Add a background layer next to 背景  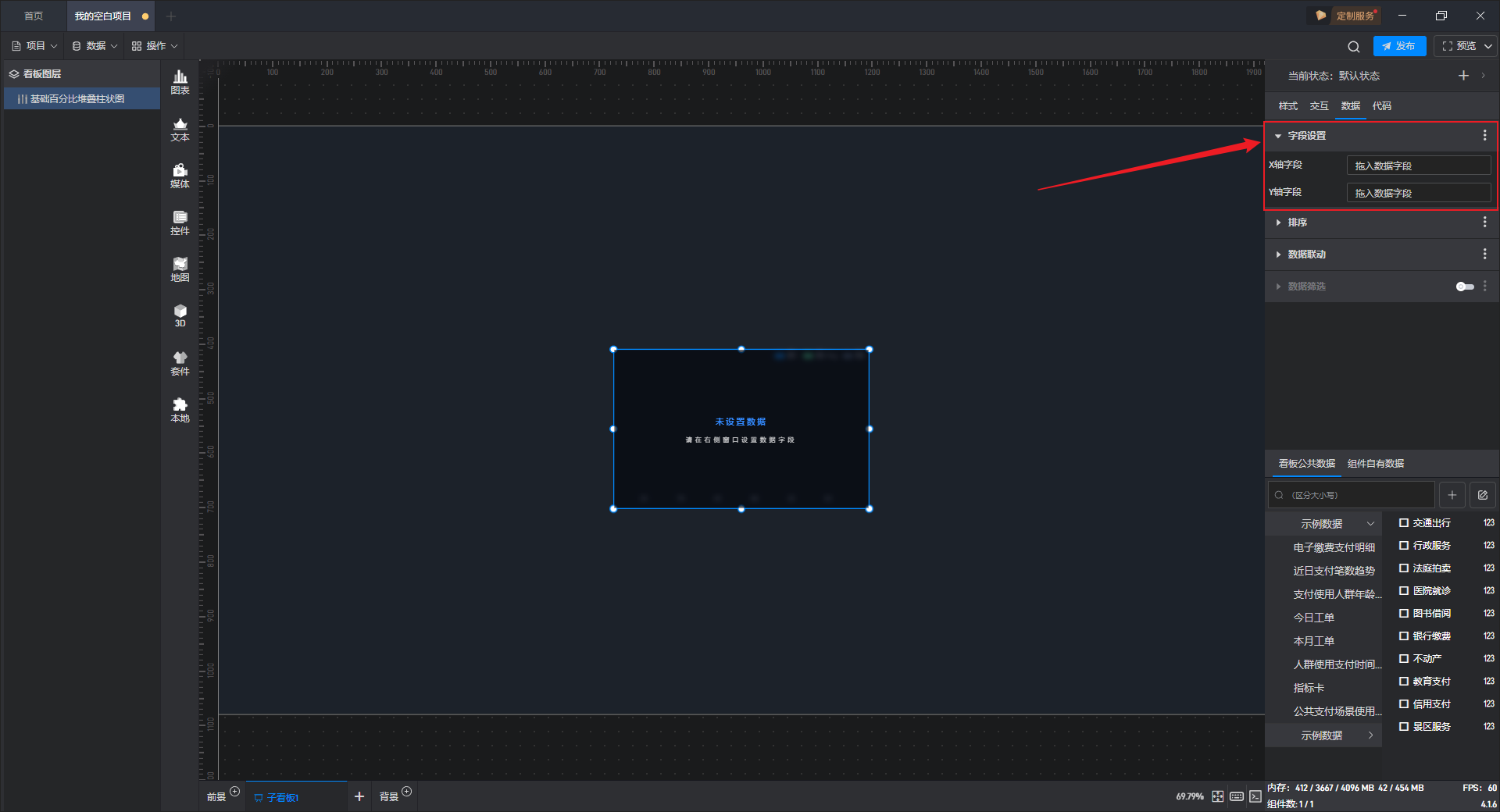point(406,792)
